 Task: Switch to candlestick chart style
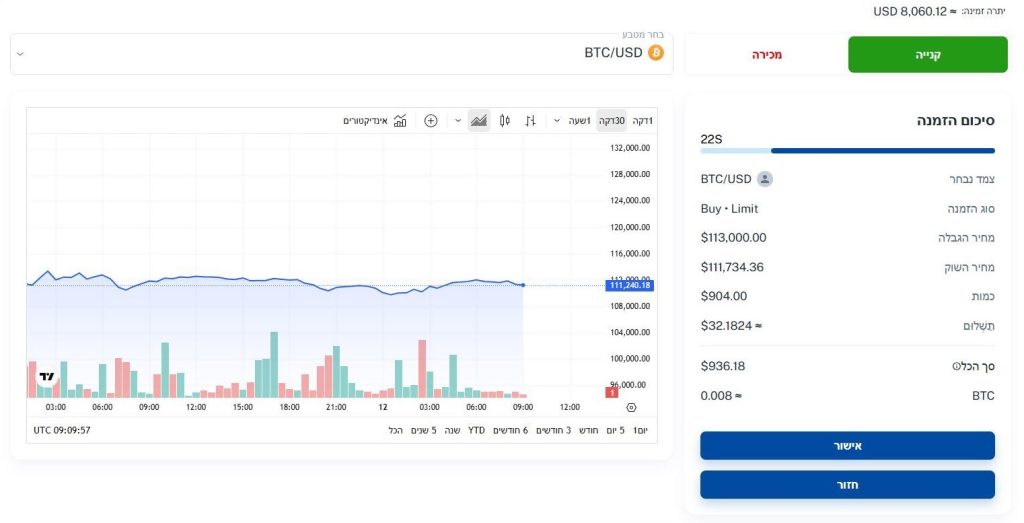(505, 121)
